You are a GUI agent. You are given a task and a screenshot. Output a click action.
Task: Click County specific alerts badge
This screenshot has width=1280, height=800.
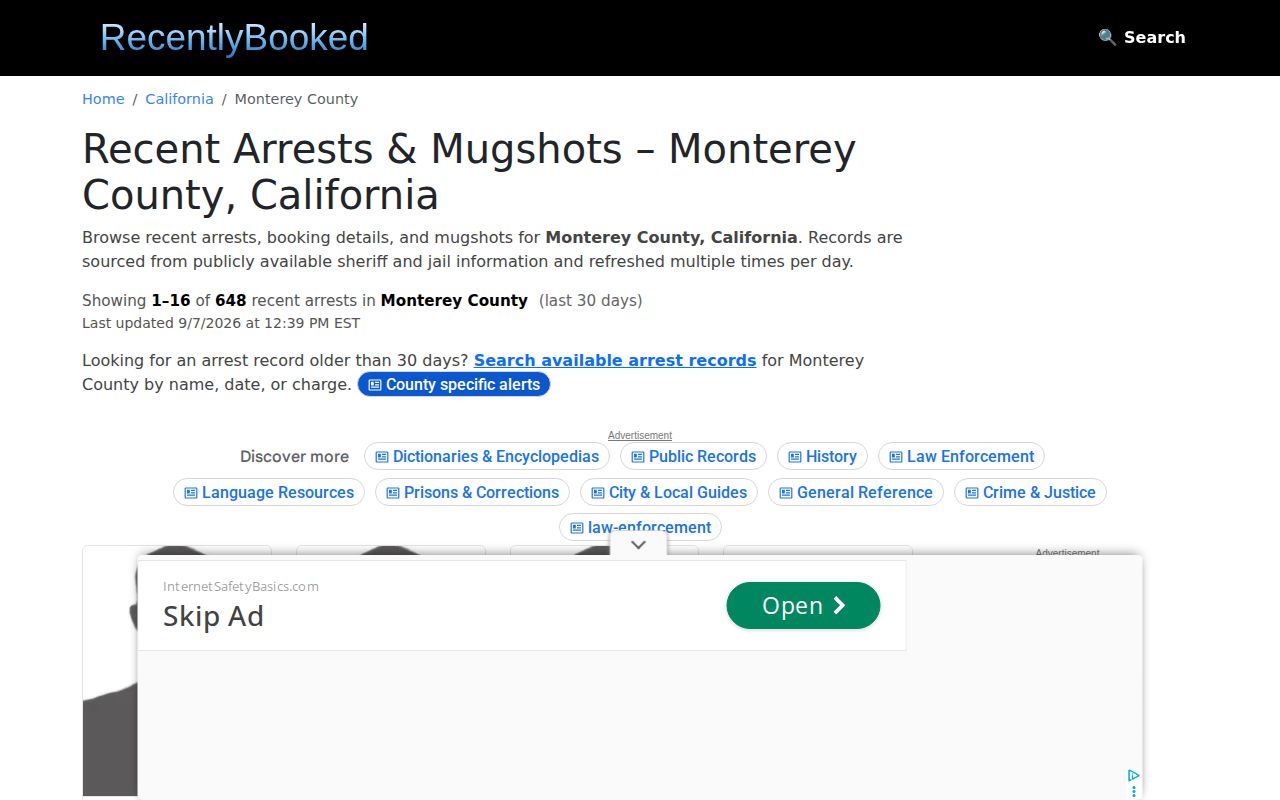pyautogui.click(x=454, y=385)
